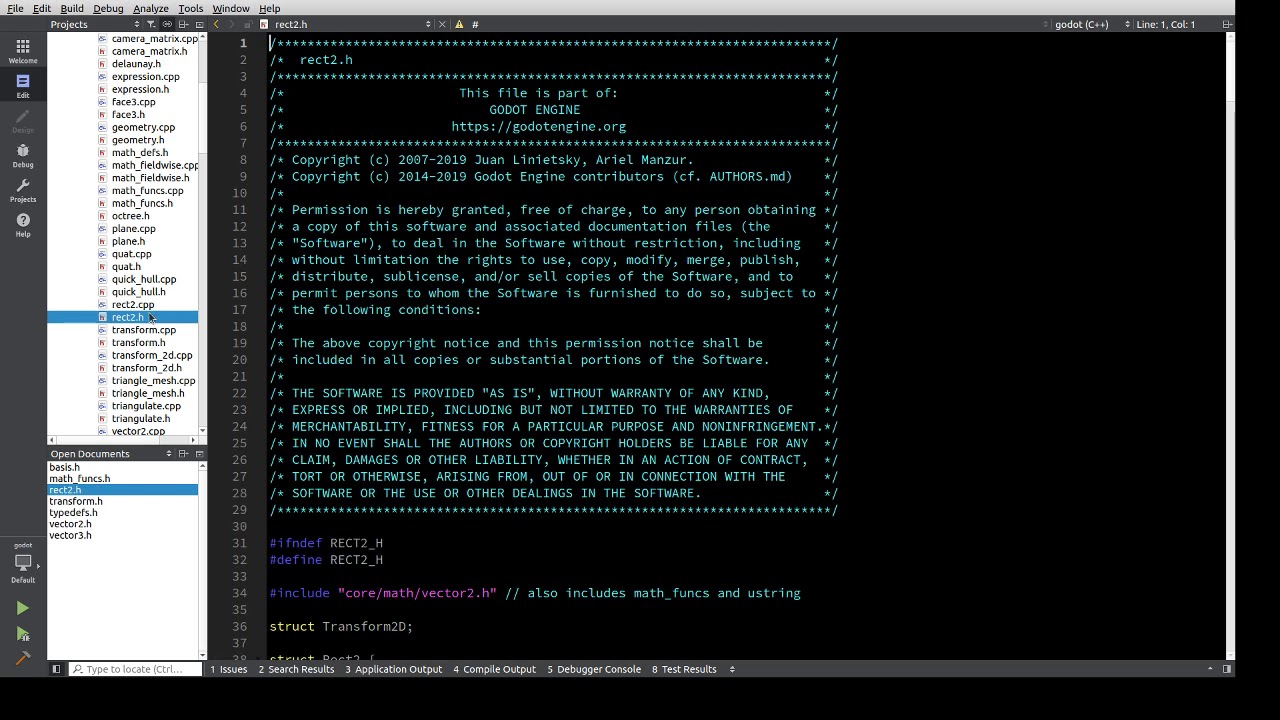Open the File menu
The width and height of the screenshot is (1280, 720).
[x=15, y=8]
